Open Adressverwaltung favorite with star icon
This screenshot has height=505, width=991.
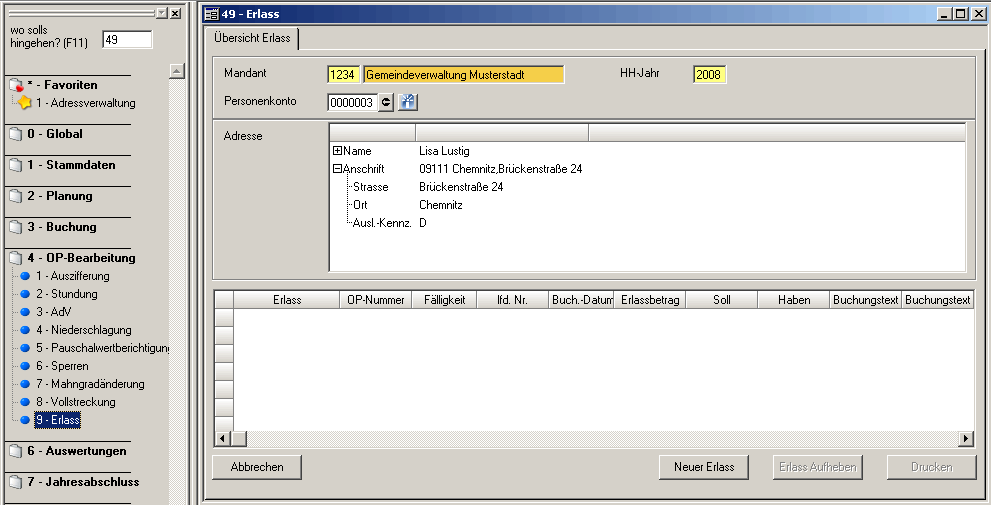(85, 103)
